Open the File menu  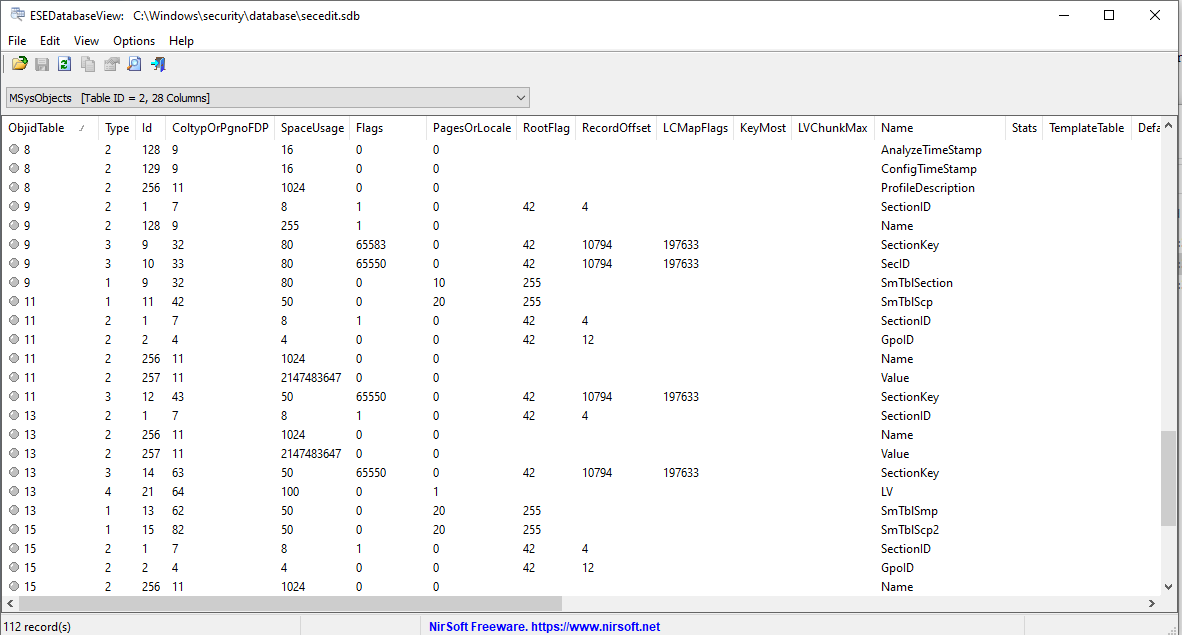(17, 41)
